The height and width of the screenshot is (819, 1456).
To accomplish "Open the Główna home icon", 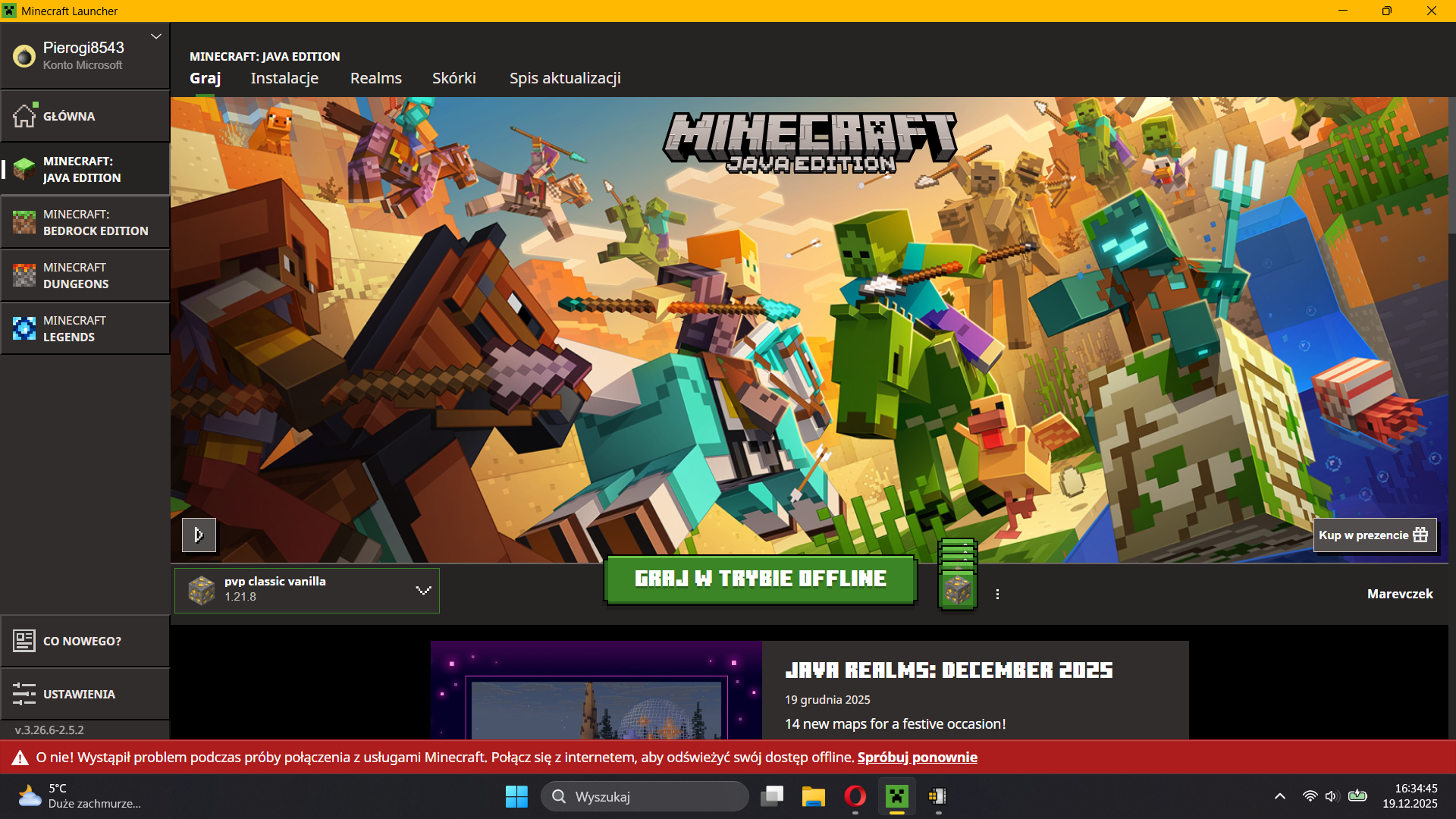I will (x=24, y=116).
